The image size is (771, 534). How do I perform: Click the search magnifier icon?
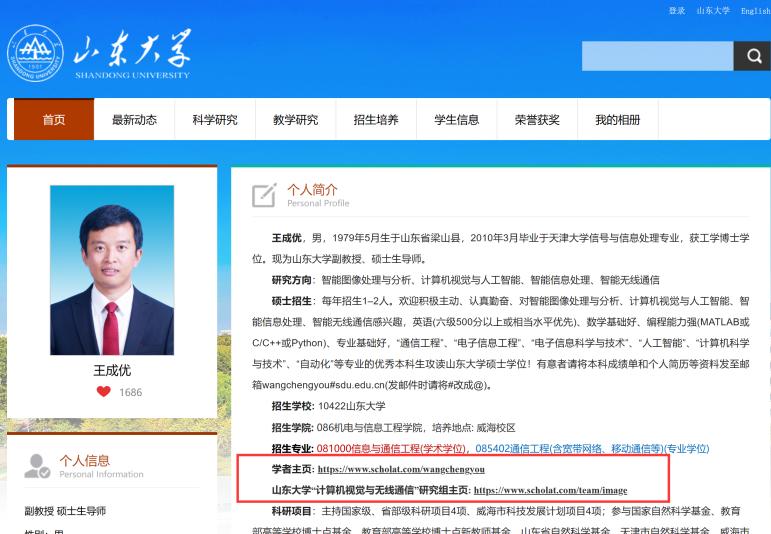tap(751, 57)
